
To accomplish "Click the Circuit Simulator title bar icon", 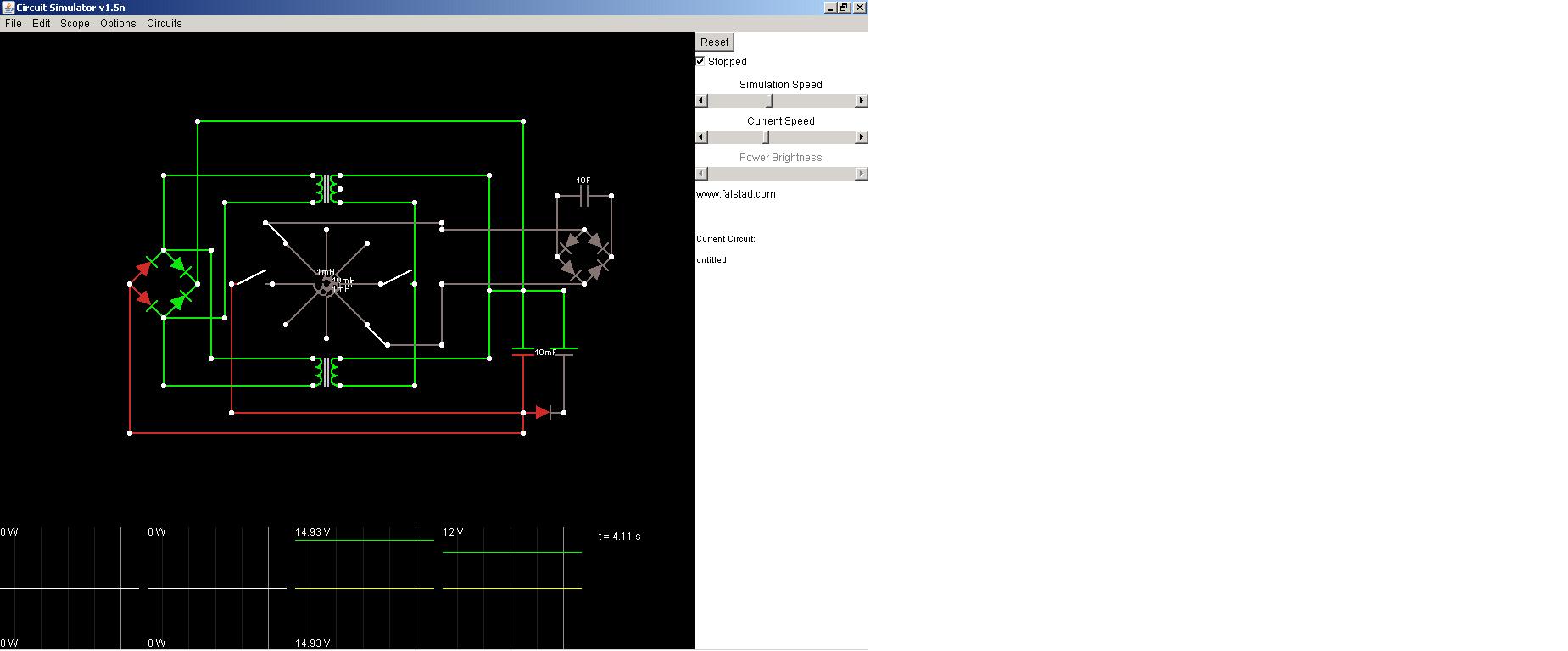I will [x=8, y=7].
